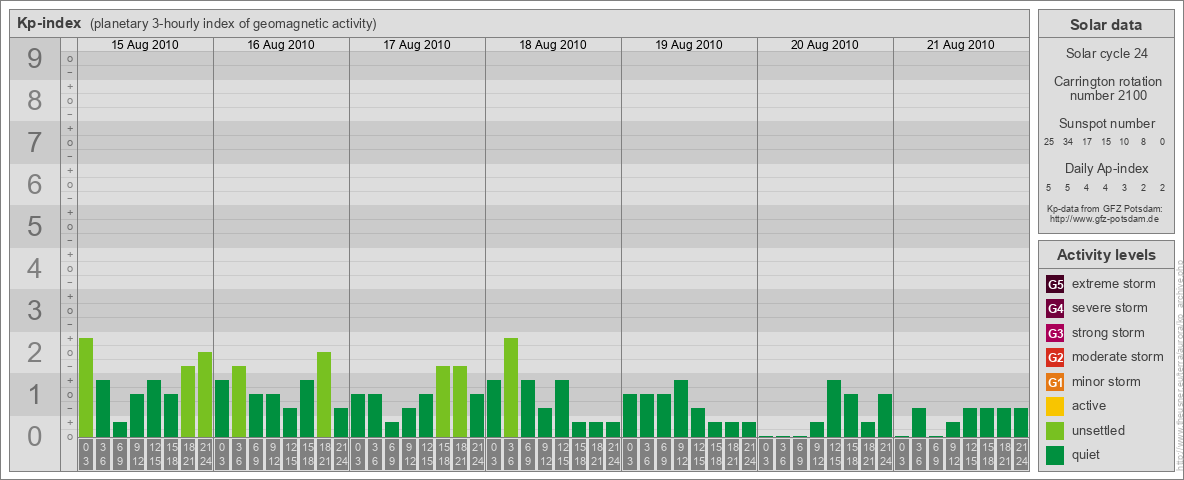This screenshot has width=1184, height=480.
Task: Click the 15 Aug 0-3 time label
Action: coord(86,454)
